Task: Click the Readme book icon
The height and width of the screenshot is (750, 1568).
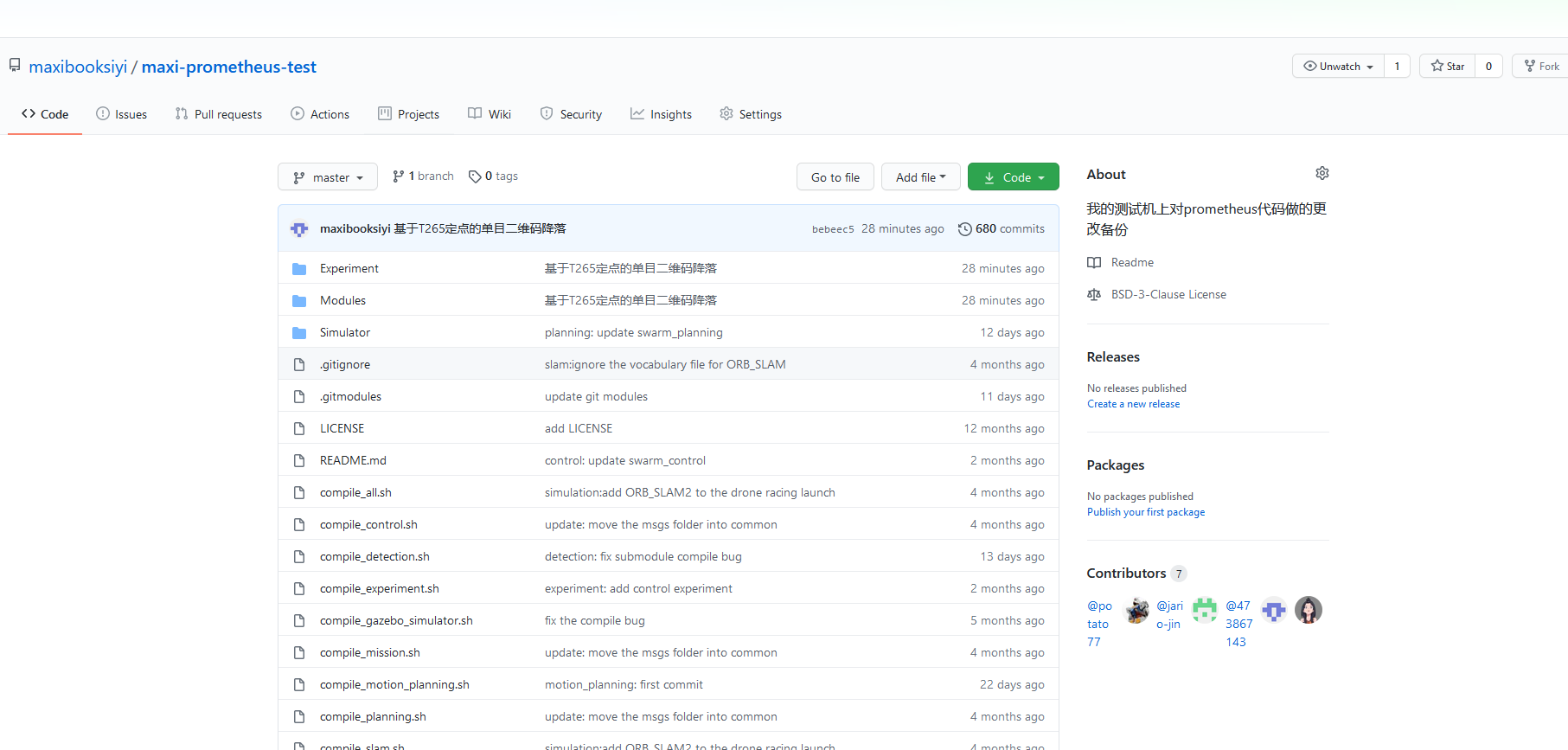Action: (x=1094, y=263)
